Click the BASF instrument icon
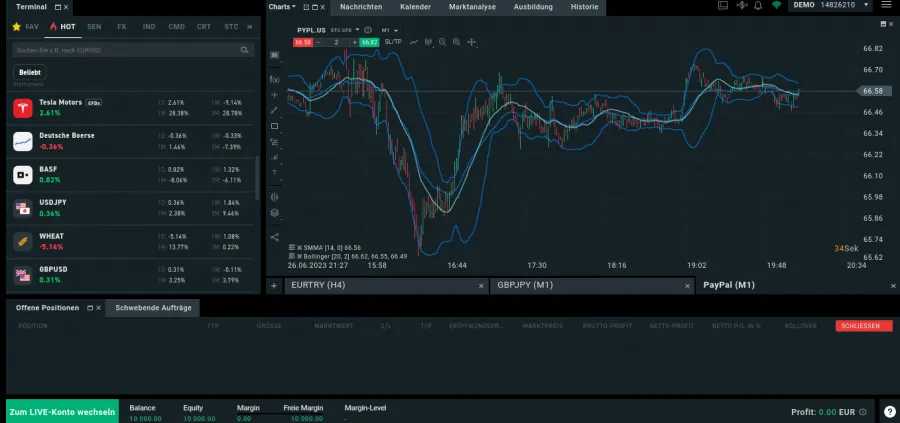The image size is (900, 423). click(x=22, y=174)
